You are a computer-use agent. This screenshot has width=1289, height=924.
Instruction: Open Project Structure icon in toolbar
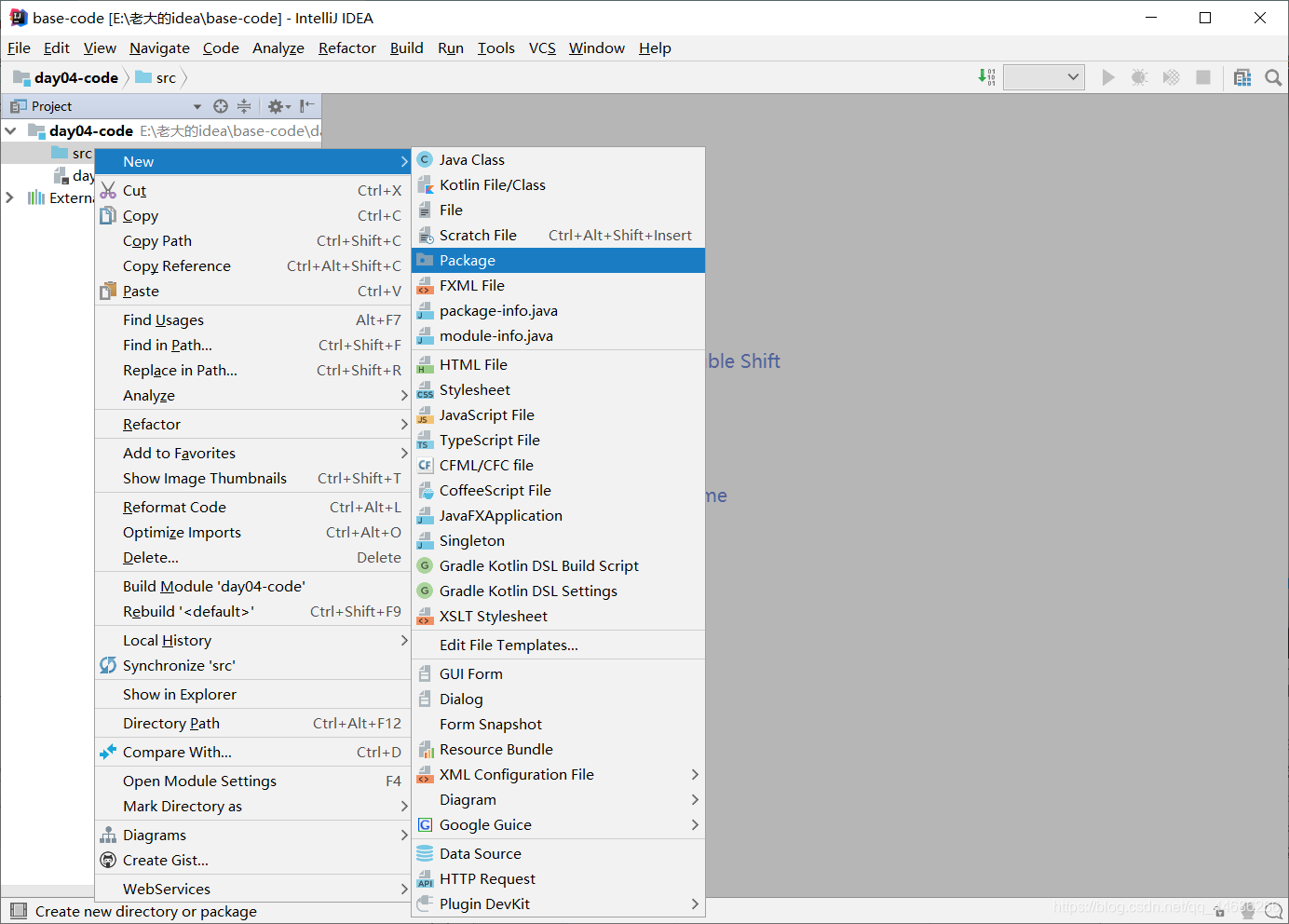click(x=1242, y=77)
